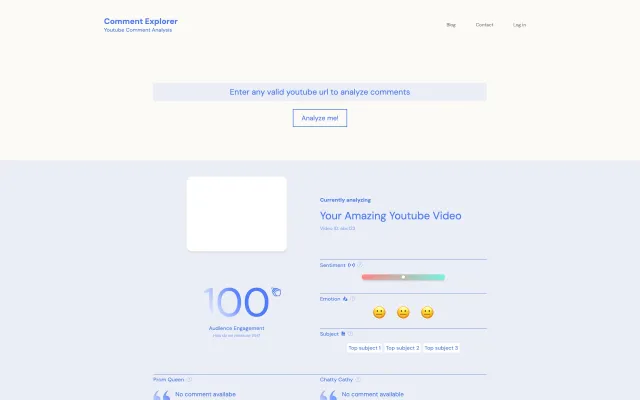The image size is (640, 400).
Task: Click the Your Amazing Youtube Video title
Action: click(x=390, y=216)
